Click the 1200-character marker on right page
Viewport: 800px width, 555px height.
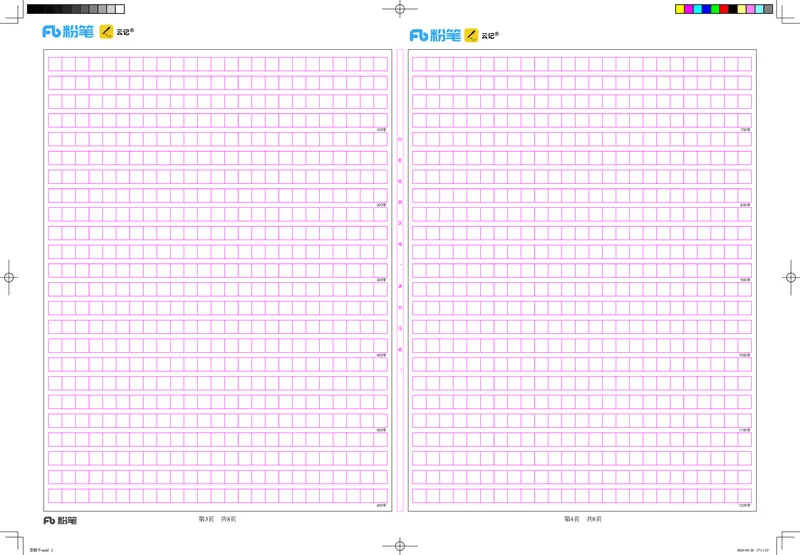pyautogui.click(x=744, y=505)
